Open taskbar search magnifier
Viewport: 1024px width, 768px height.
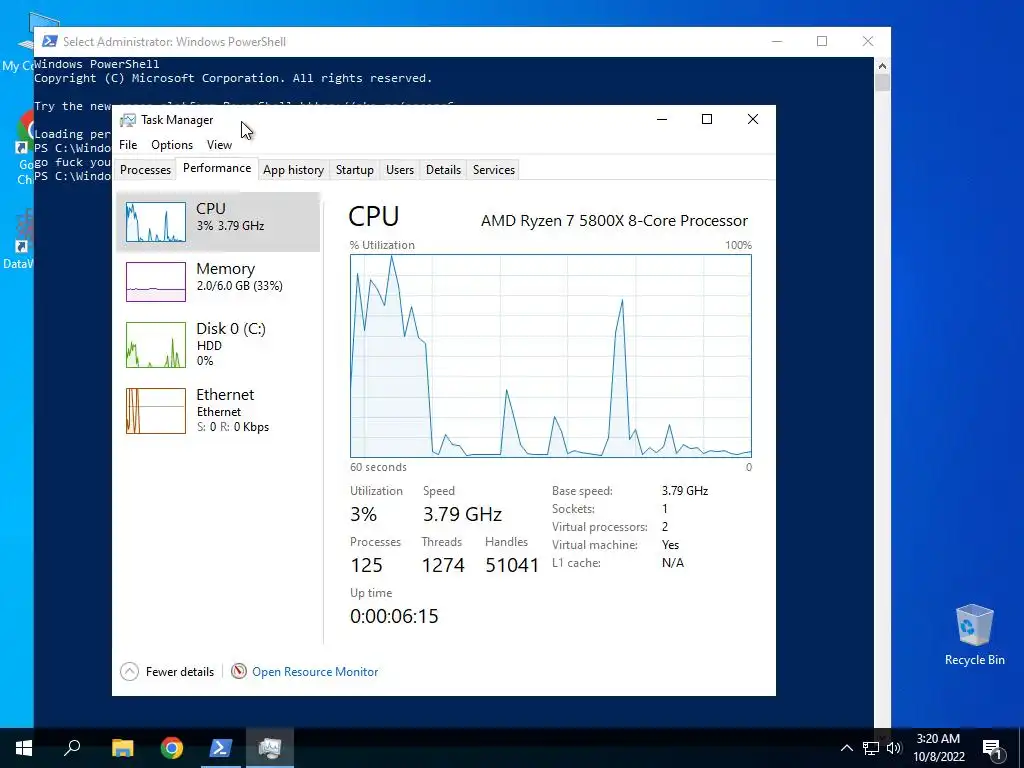pos(72,748)
